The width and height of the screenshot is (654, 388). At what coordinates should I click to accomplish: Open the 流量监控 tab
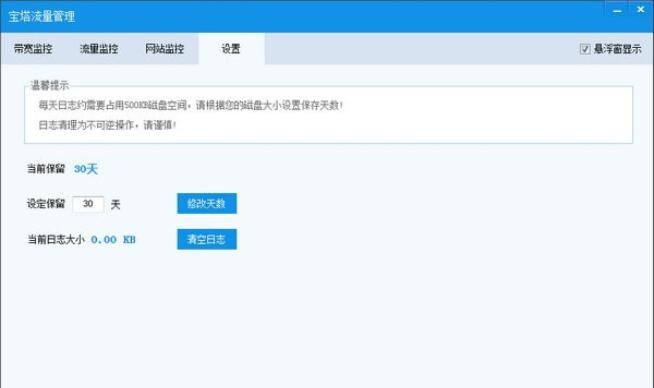point(99,49)
